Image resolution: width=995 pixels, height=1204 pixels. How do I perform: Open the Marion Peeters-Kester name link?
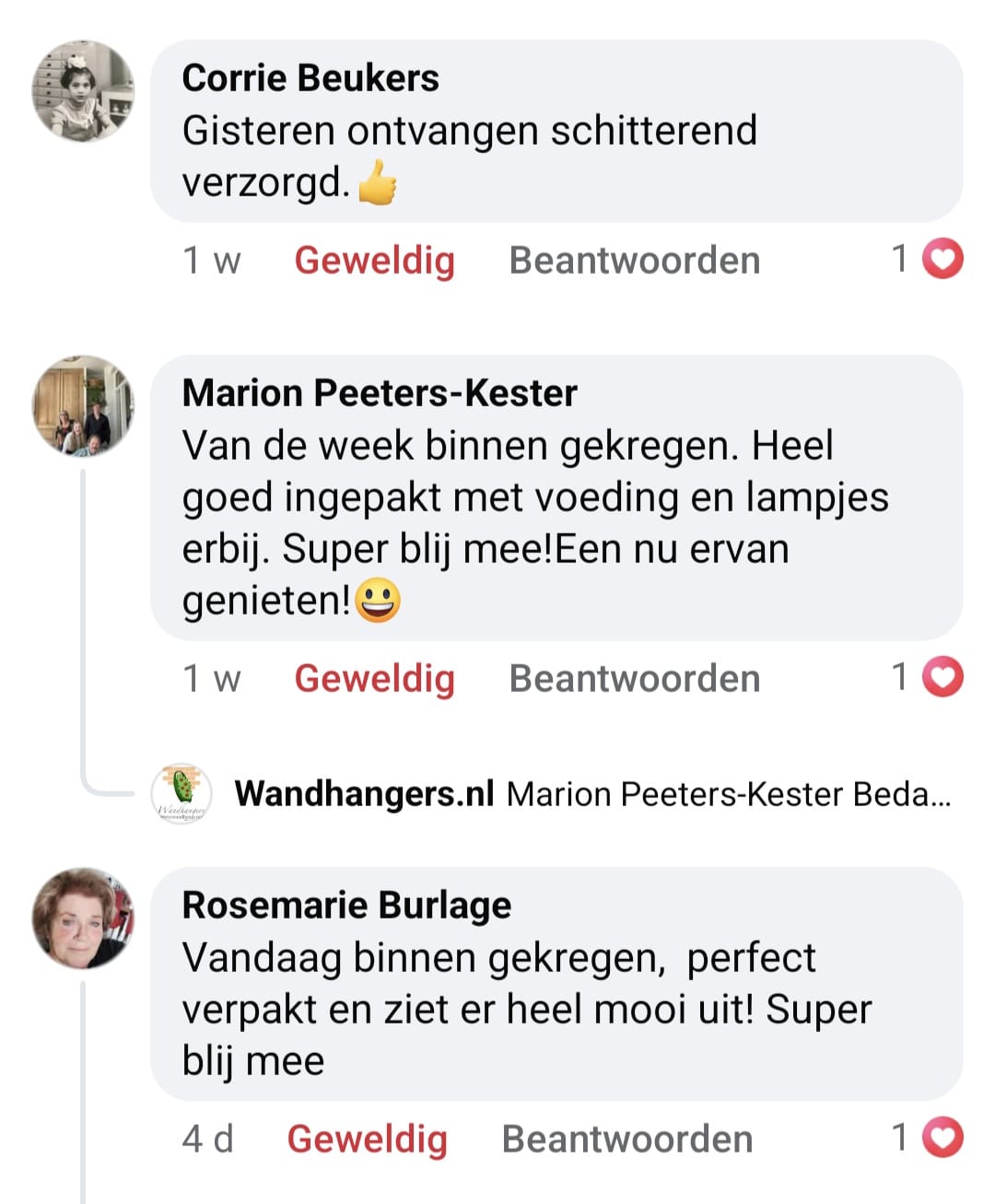380,393
